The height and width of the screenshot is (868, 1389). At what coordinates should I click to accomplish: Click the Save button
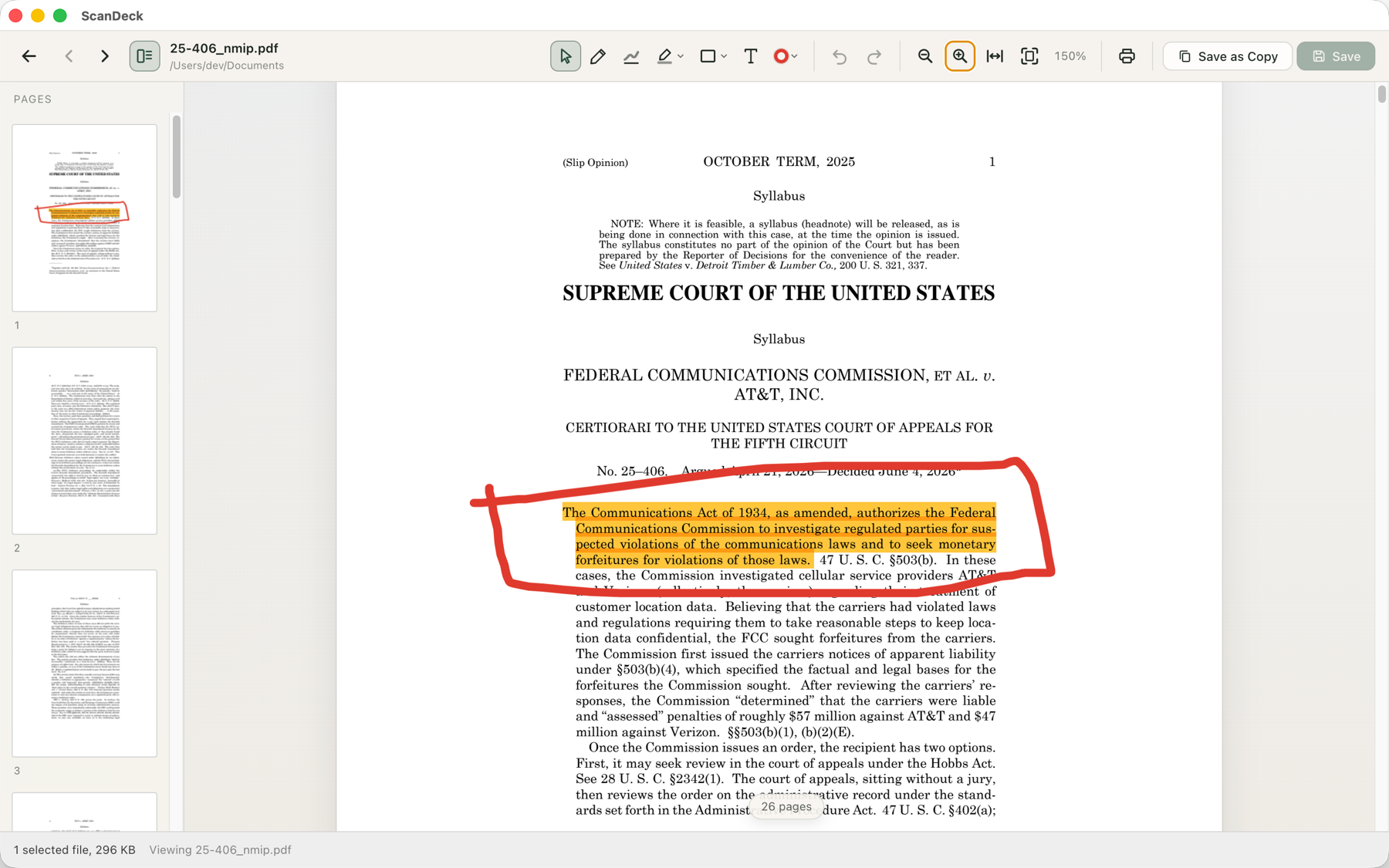[x=1336, y=56]
